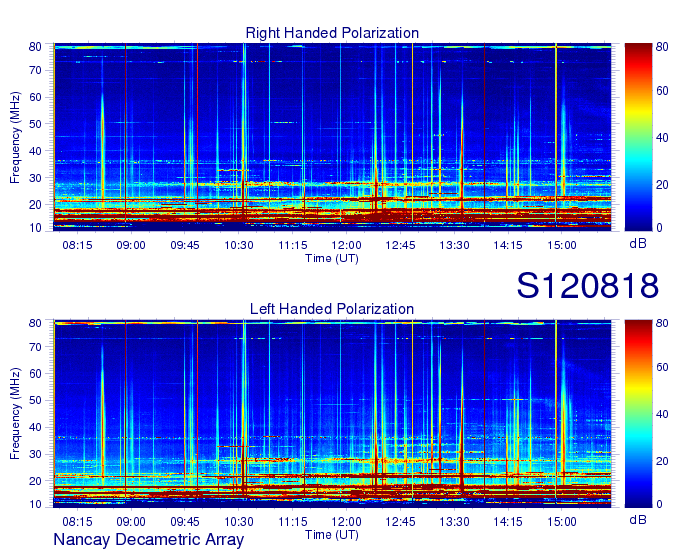
Task: Click the 09:00 tick on top plot
Action: click(131, 245)
